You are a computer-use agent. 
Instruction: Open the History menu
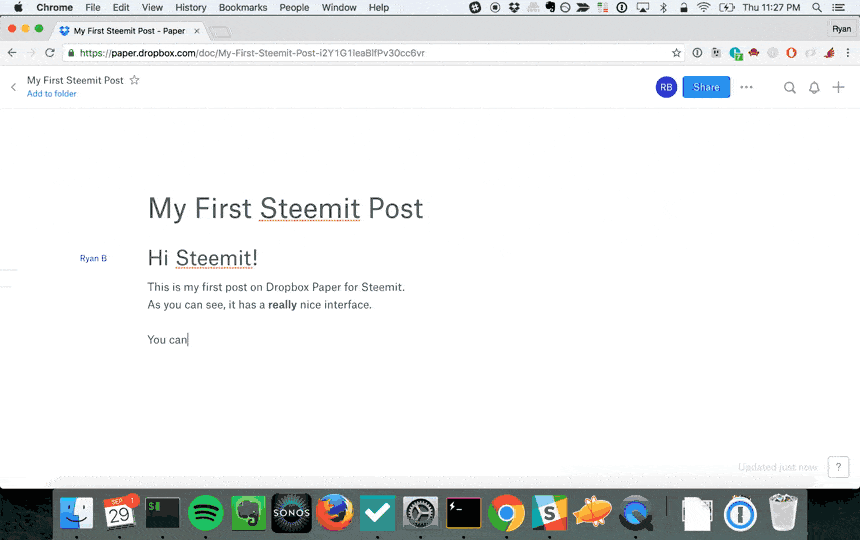[x=190, y=8]
